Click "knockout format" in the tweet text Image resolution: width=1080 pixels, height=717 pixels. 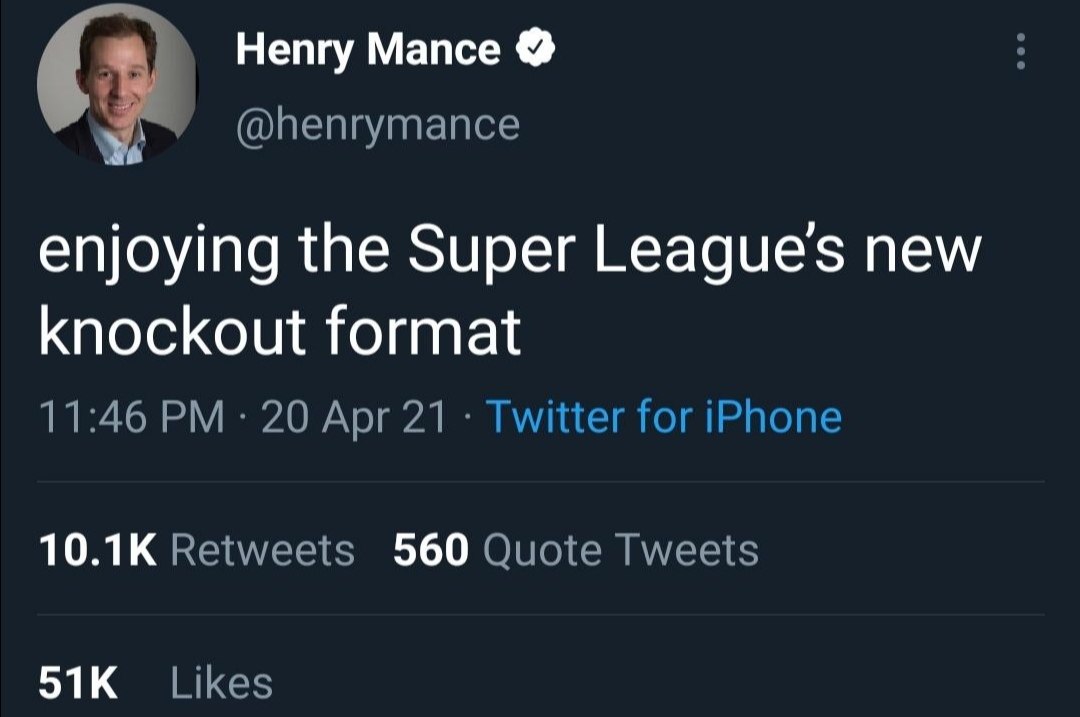coord(280,331)
